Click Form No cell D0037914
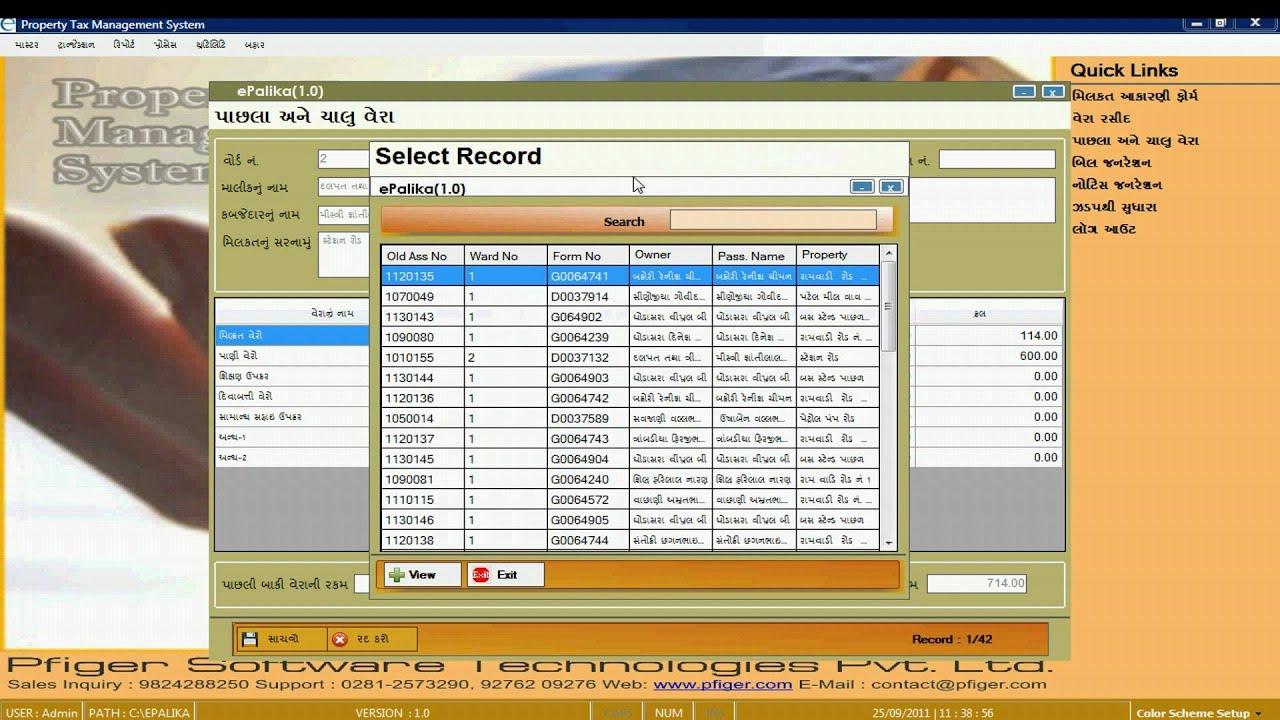The image size is (1280, 720). 588,296
